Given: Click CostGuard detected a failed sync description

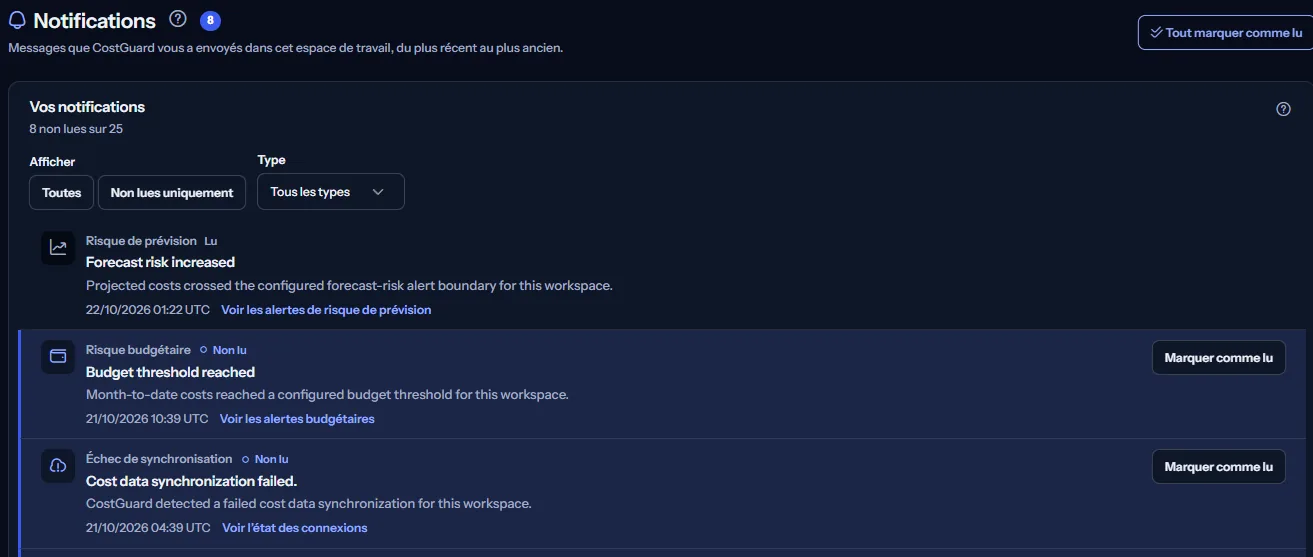Looking at the screenshot, I should 308,504.
